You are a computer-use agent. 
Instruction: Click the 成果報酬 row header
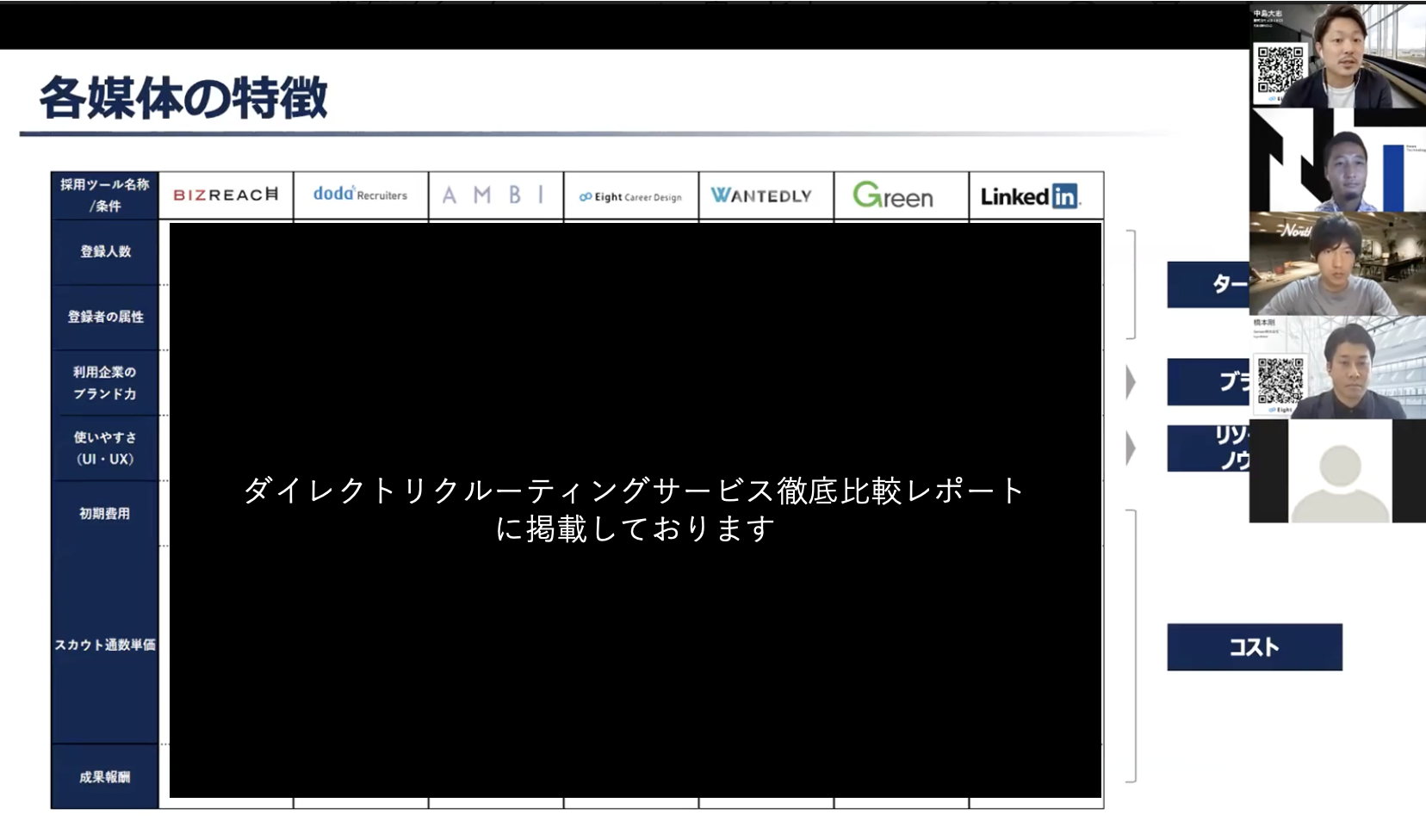[x=105, y=777]
